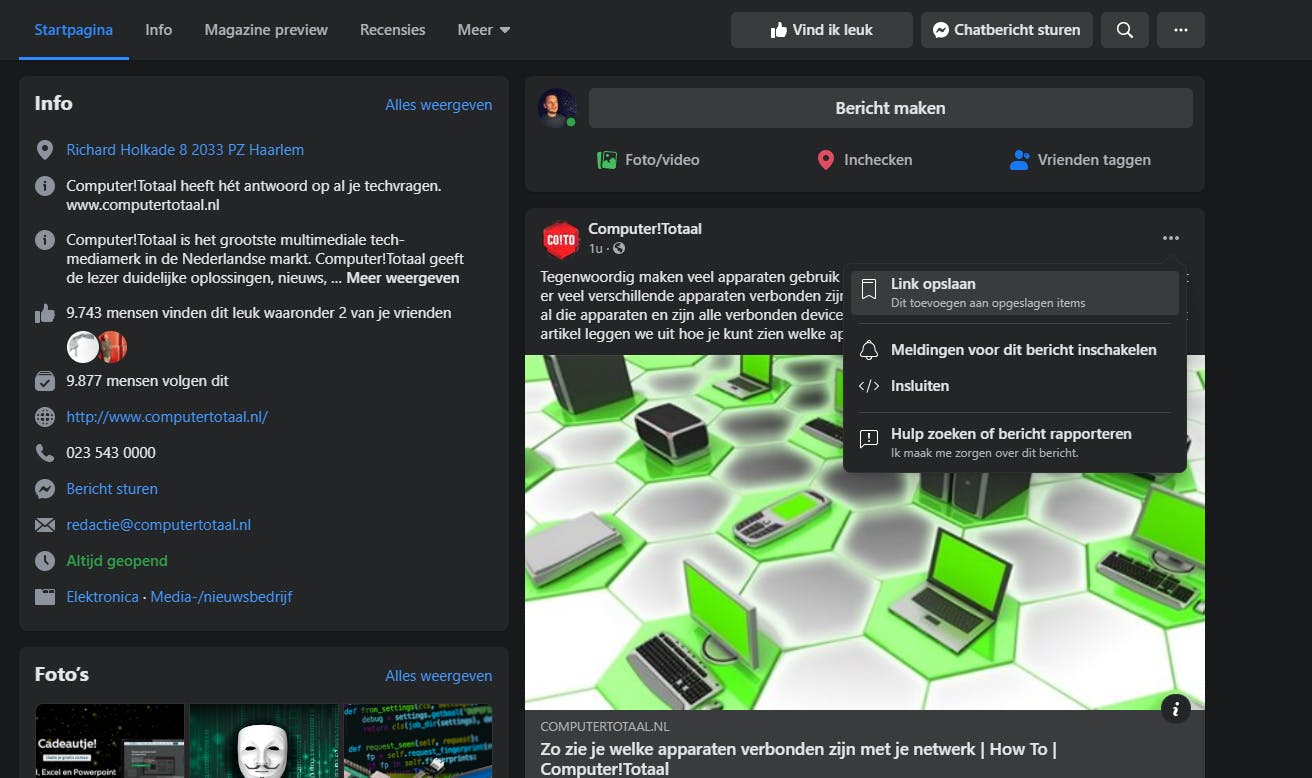The image size is (1312, 778).
Task: Click the bookmark icon beside Link opslaan
Action: point(869,290)
